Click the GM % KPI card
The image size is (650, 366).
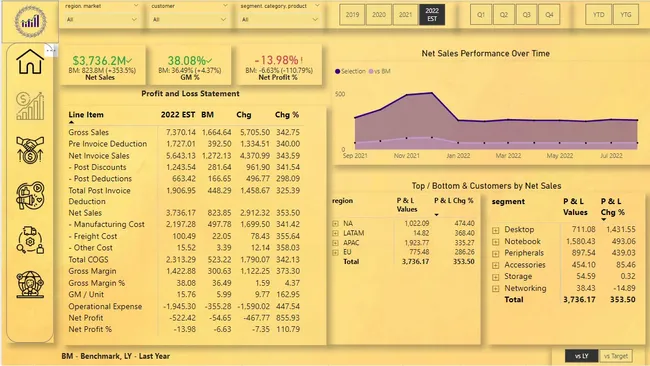point(189,66)
